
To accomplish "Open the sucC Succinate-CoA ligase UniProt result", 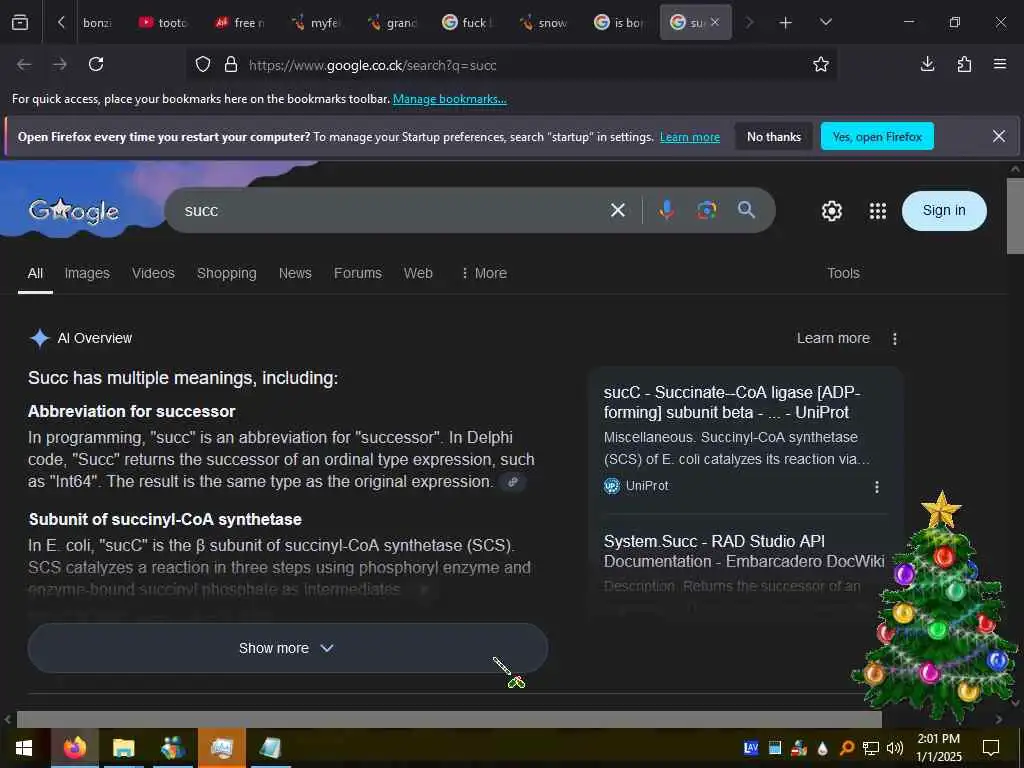I will pyautogui.click(x=731, y=402).
